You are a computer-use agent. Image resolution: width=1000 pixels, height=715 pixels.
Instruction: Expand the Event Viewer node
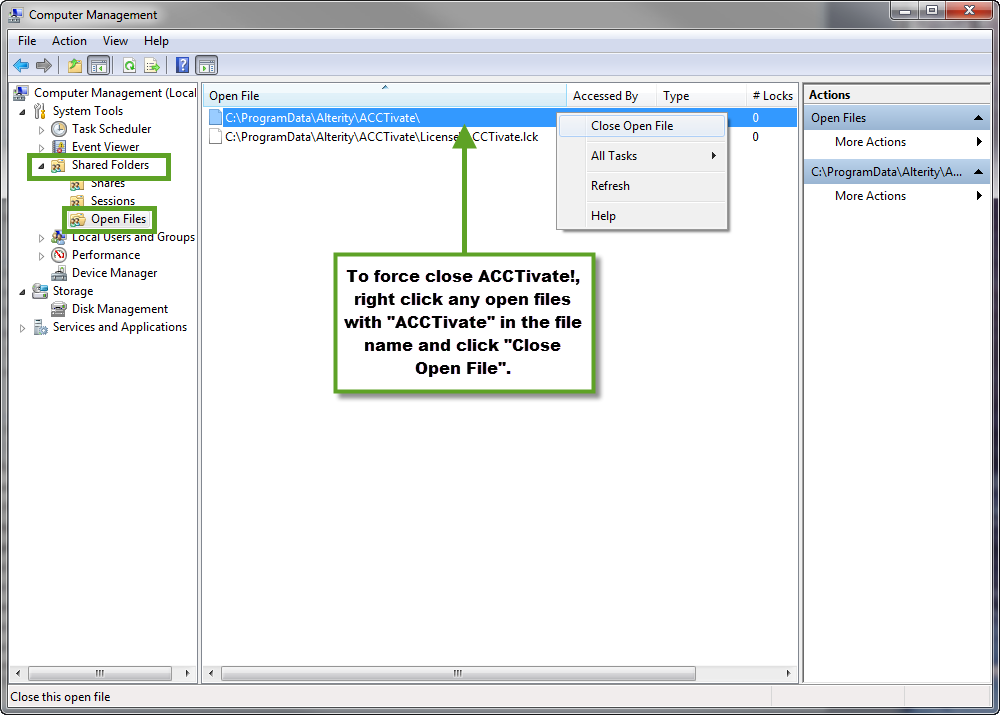point(41,148)
